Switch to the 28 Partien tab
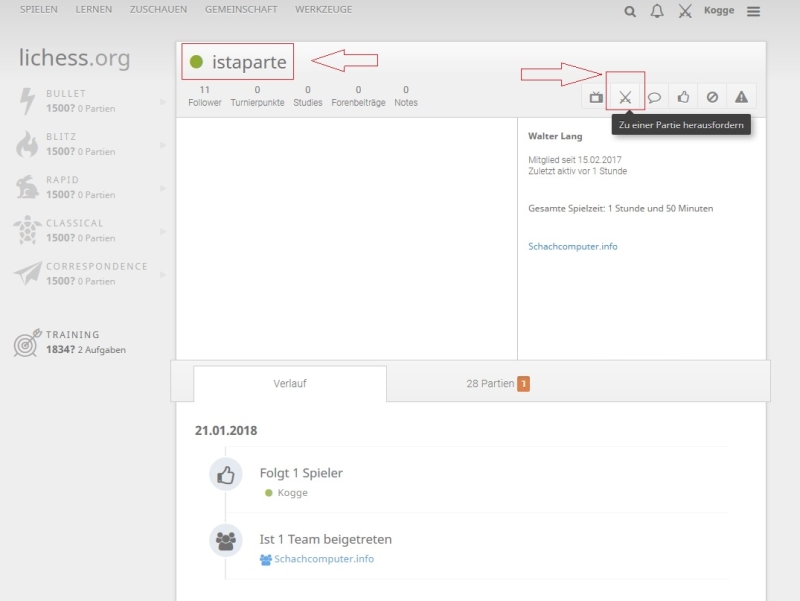Image resolution: width=800 pixels, height=601 pixels. 498,384
